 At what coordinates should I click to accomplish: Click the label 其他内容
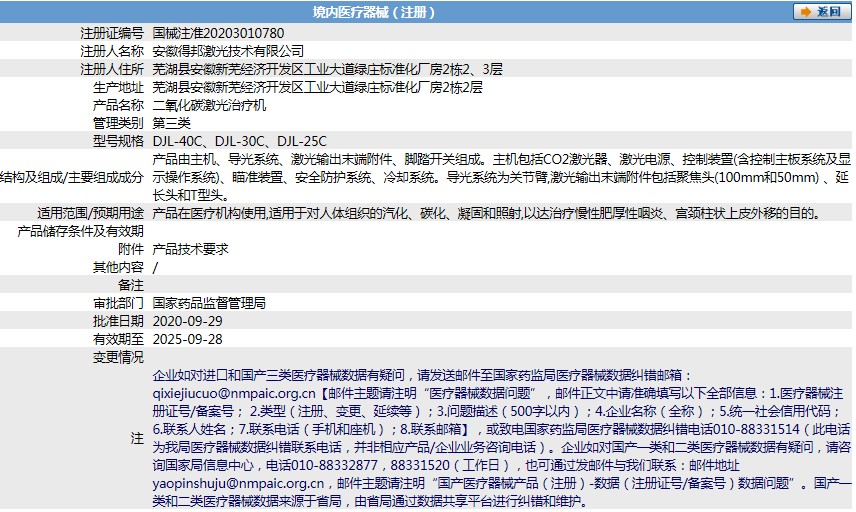(x=118, y=267)
